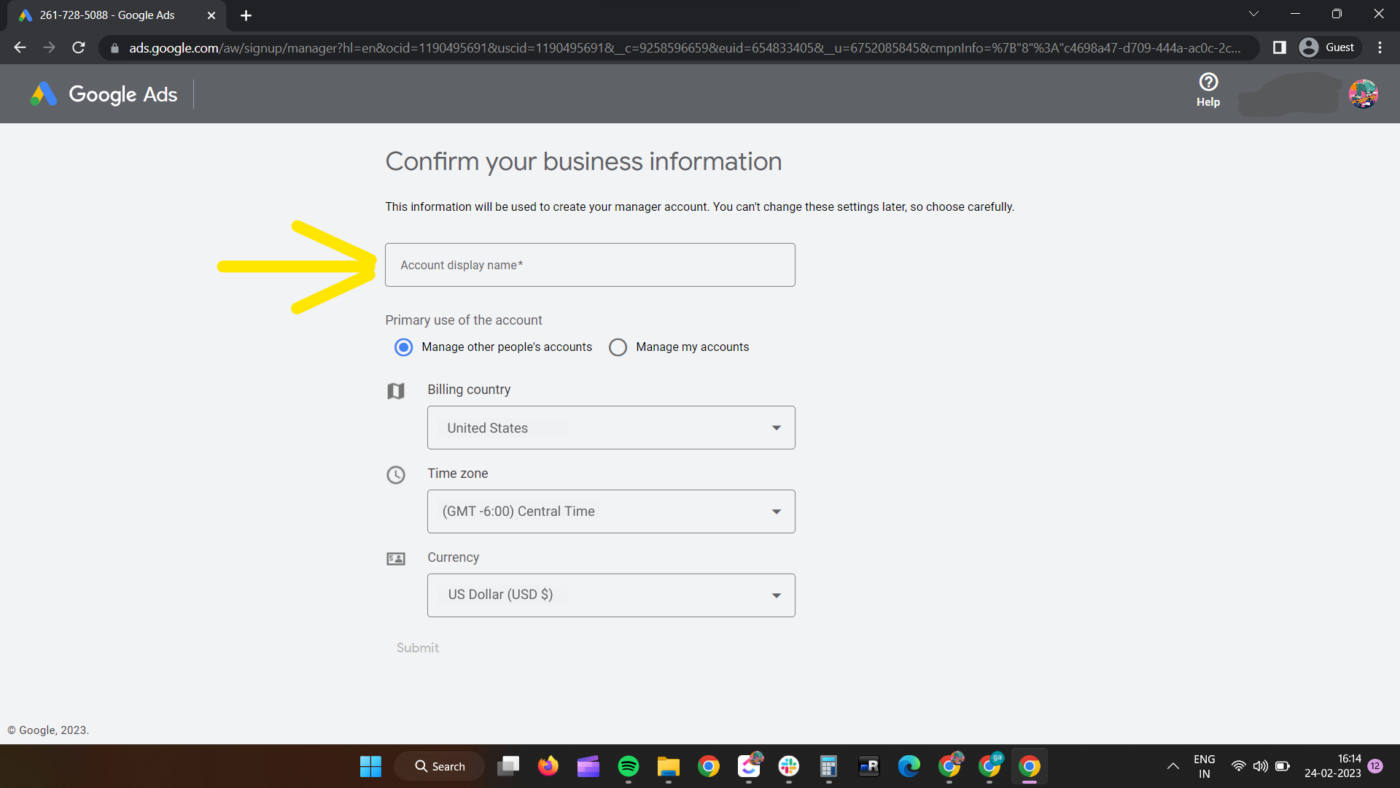Switch to the Google Ads browser tab
This screenshot has height=788, width=1400.
tap(110, 15)
